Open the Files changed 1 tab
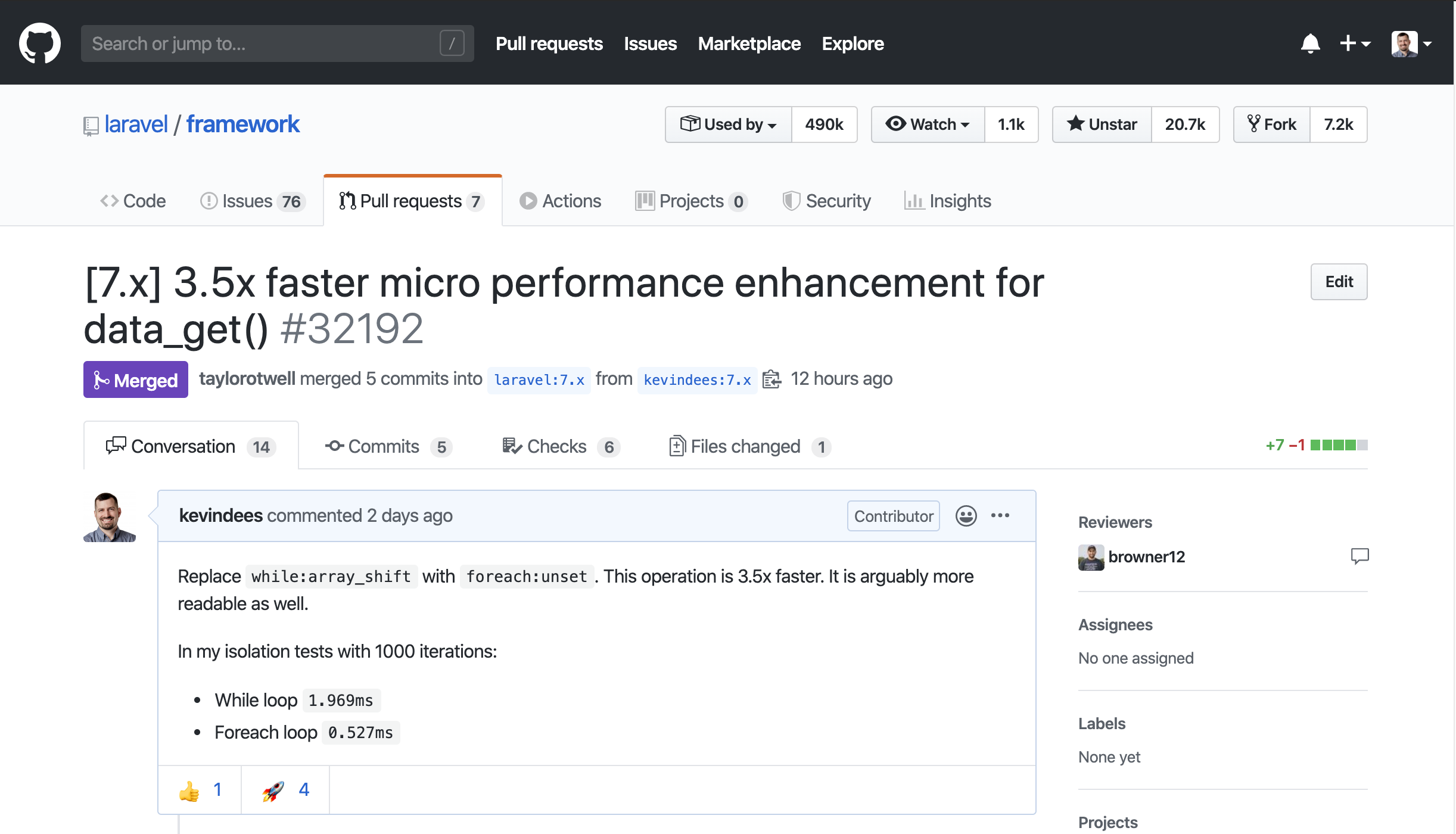The height and width of the screenshot is (834, 1456). pos(749,446)
